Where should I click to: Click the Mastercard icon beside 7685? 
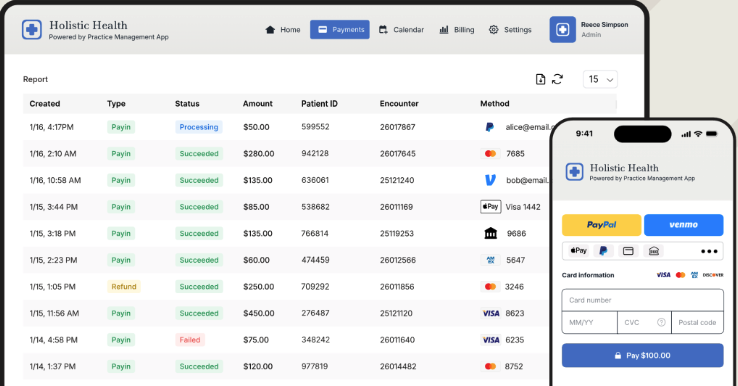pyautogui.click(x=490, y=153)
